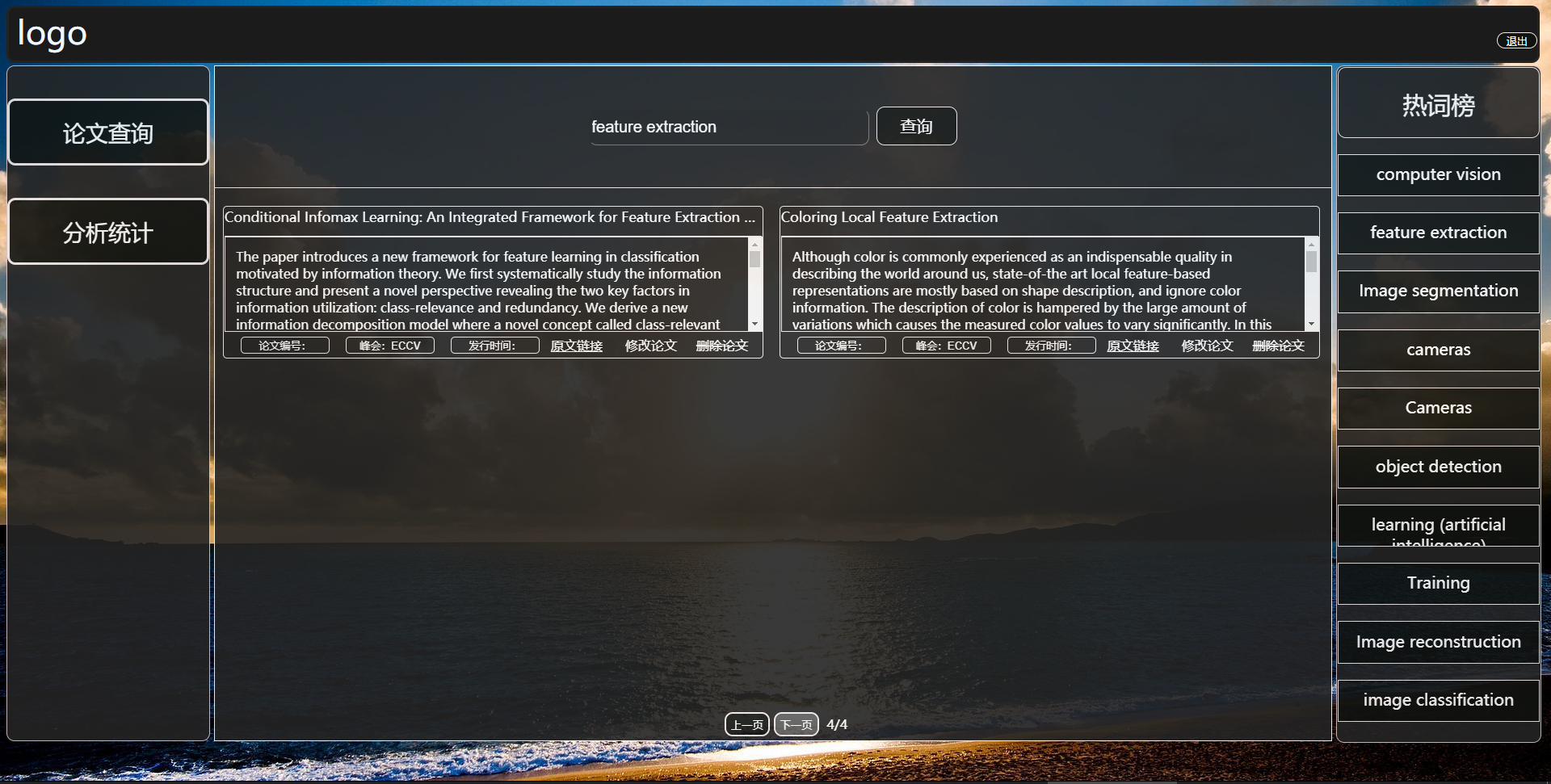
Task: Click 修改论文 for Conditional Infomax paper
Action: coord(651,346)
